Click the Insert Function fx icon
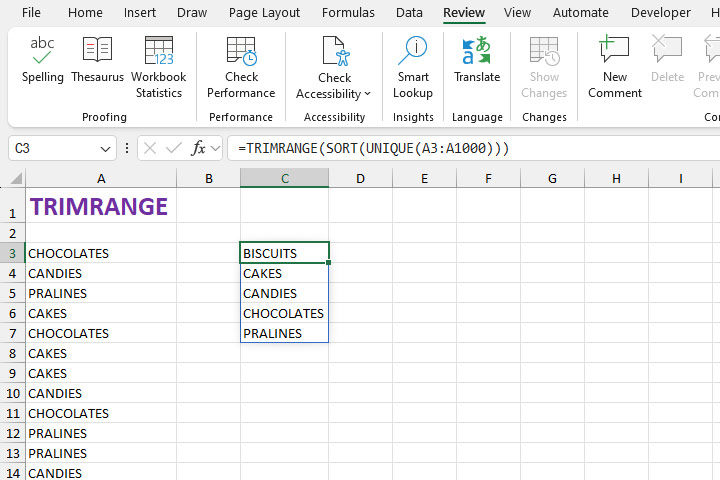The image size is (720, 480). click(198, 148)
